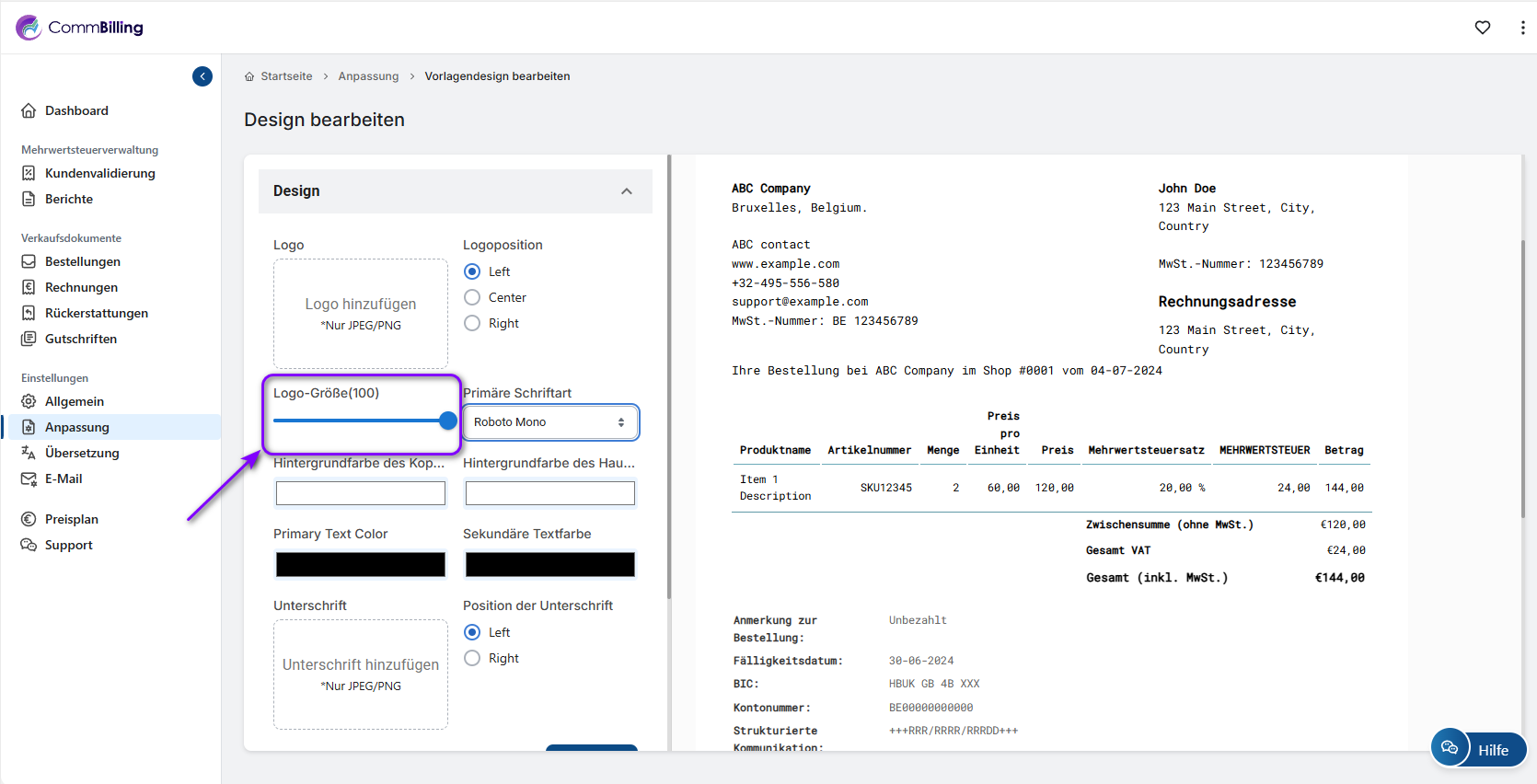Screen dimensions: 1537x784
Task: Click the Gutschriften sidebar icon
Action: 29,339
